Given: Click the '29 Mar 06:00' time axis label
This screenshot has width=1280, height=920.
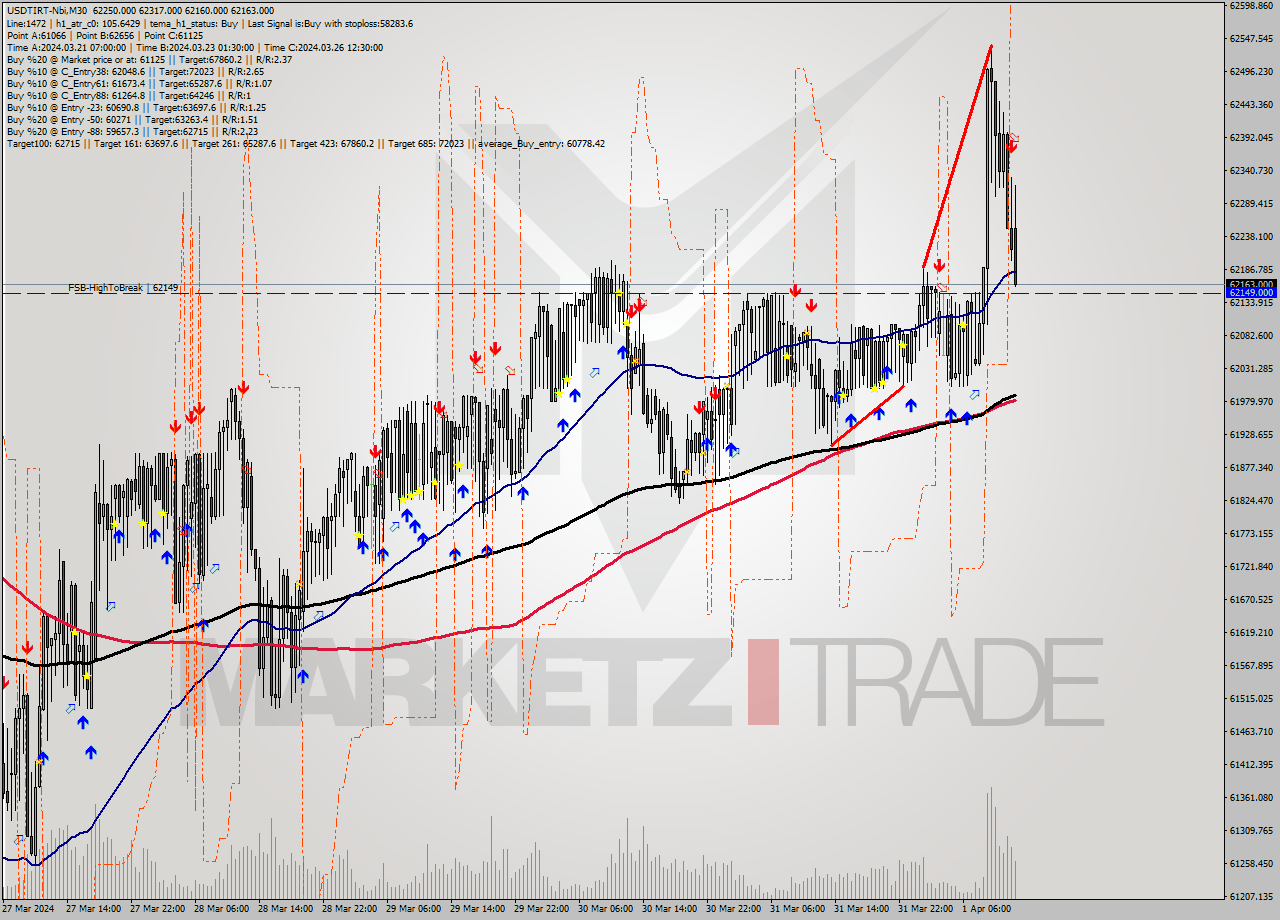Looking at the screenshot, I should pyautogui.click(x=414, y=909).
